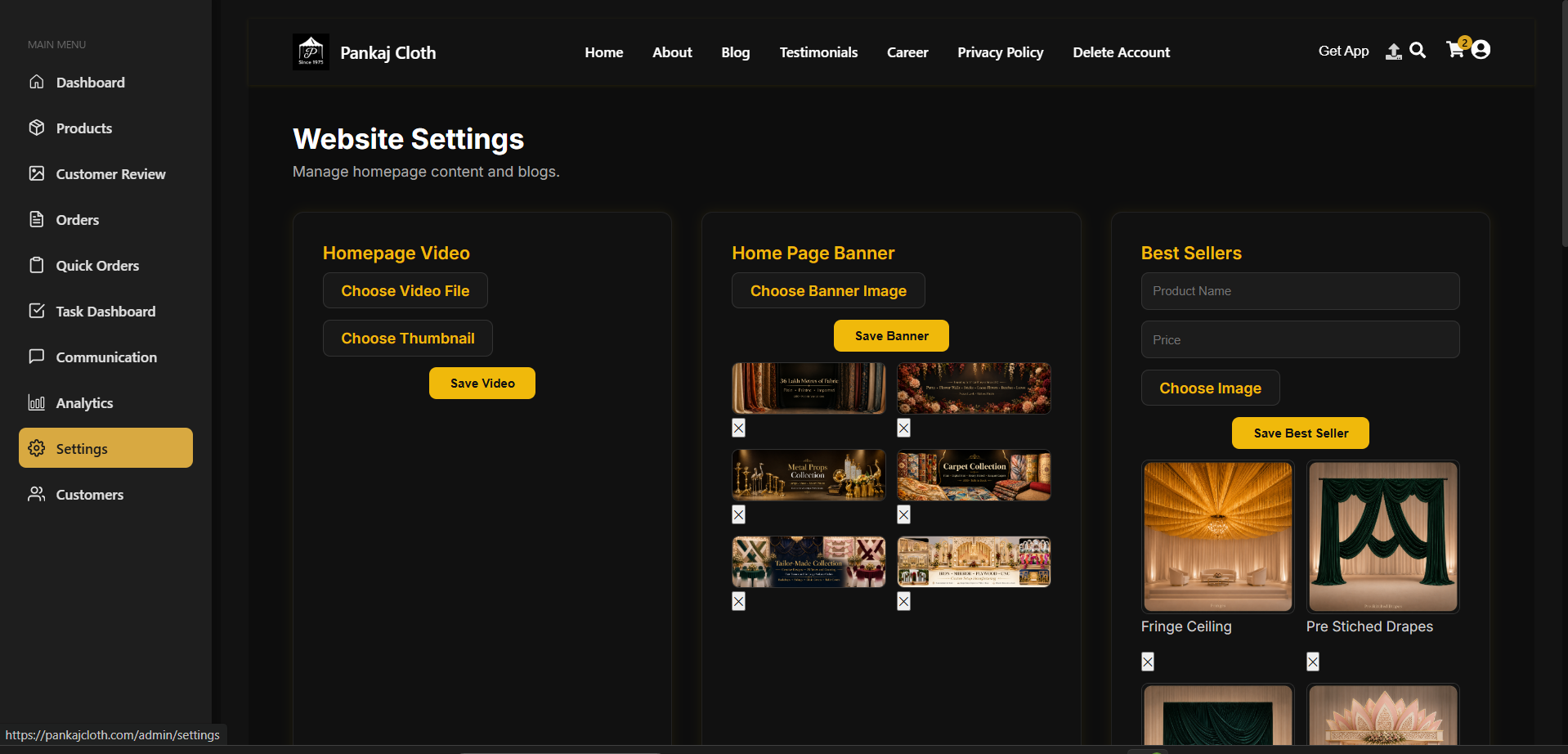Open Analytics in the sidebar
Viewport: 1568px width, 754px height.
(x=105, y=403)
